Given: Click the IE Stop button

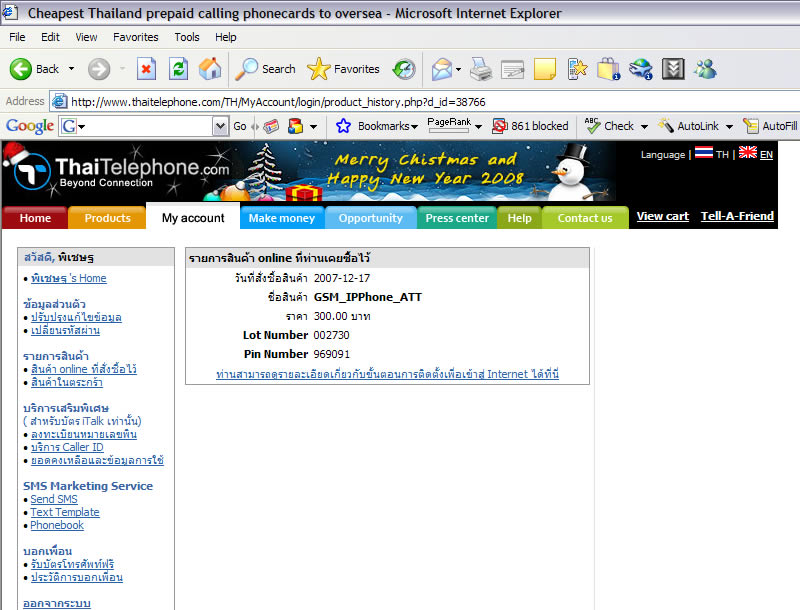Looking at the screenshot, I should pos(146,69).
